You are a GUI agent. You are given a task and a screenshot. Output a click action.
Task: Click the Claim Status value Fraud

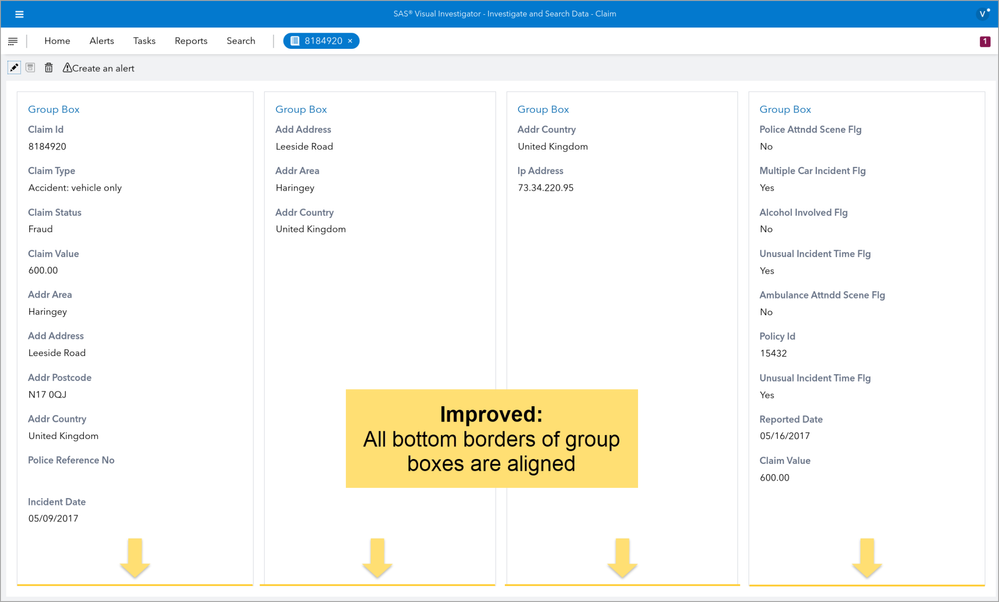tap(40, 229)
